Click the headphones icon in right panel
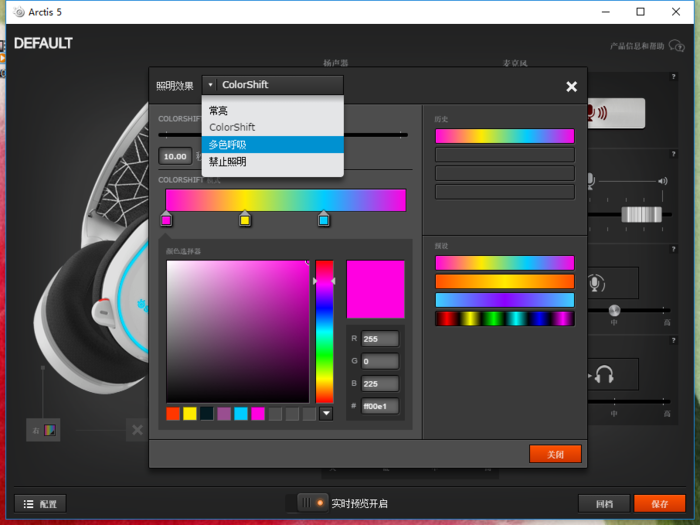 pyautogui.click(x=604, y=374)
